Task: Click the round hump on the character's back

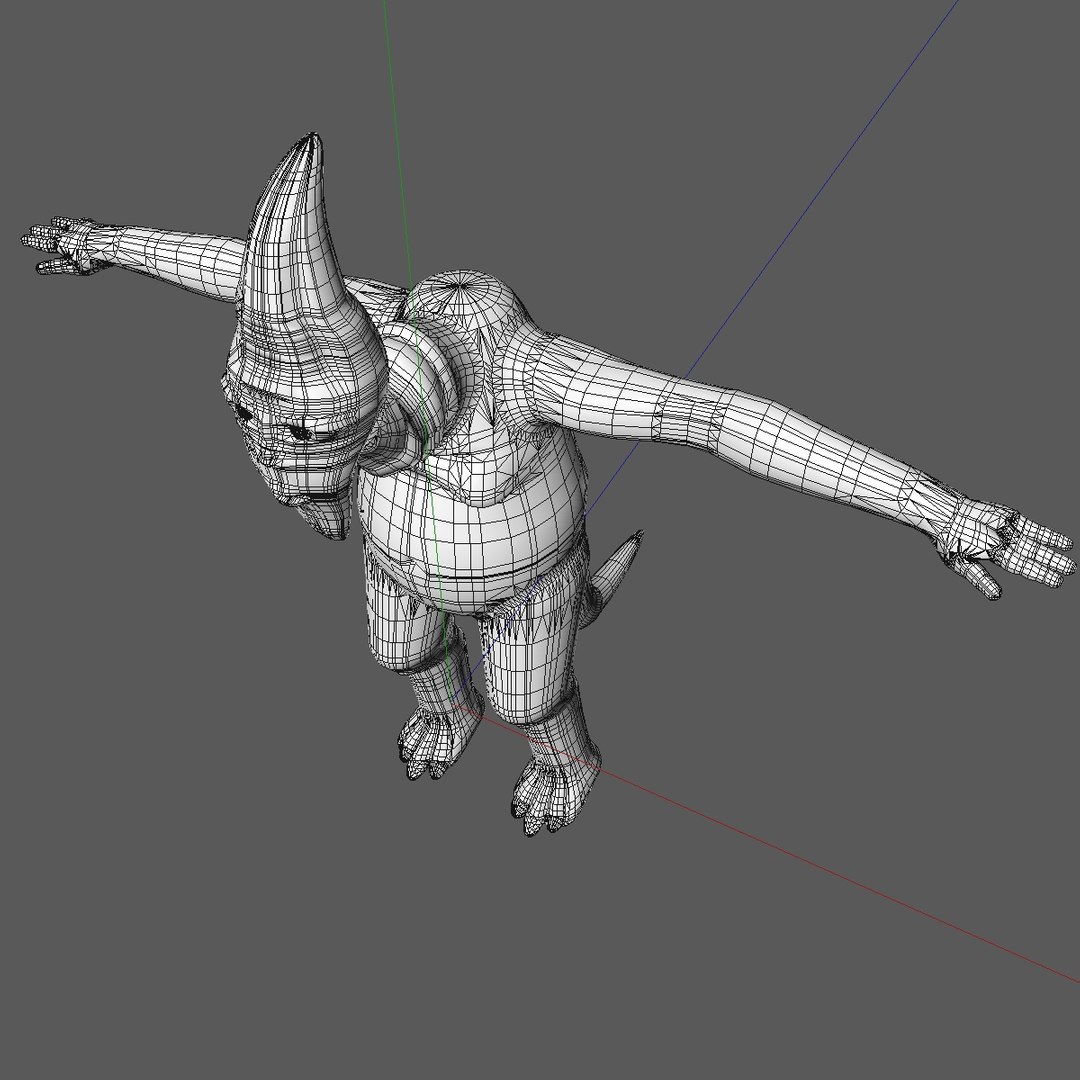Action: pyautogui.click(x=465, y=300)
